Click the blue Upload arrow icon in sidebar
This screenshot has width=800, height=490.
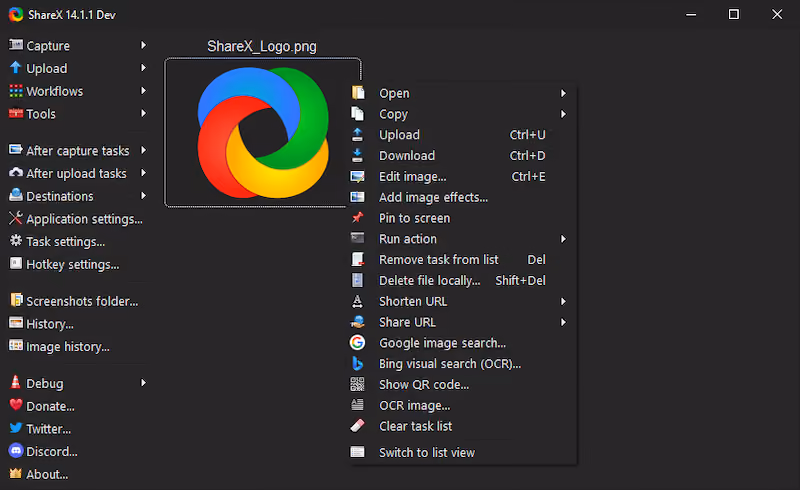pyautogui.click(x=16, y=67)
